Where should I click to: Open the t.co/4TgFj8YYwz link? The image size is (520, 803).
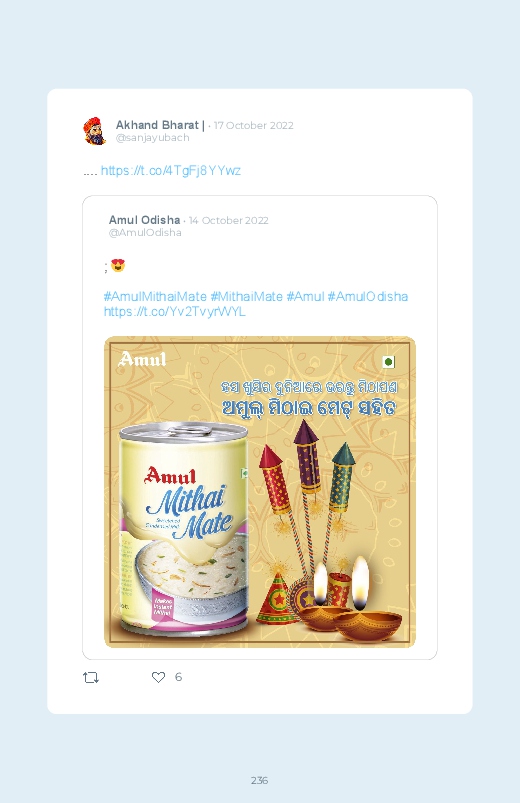171,171
